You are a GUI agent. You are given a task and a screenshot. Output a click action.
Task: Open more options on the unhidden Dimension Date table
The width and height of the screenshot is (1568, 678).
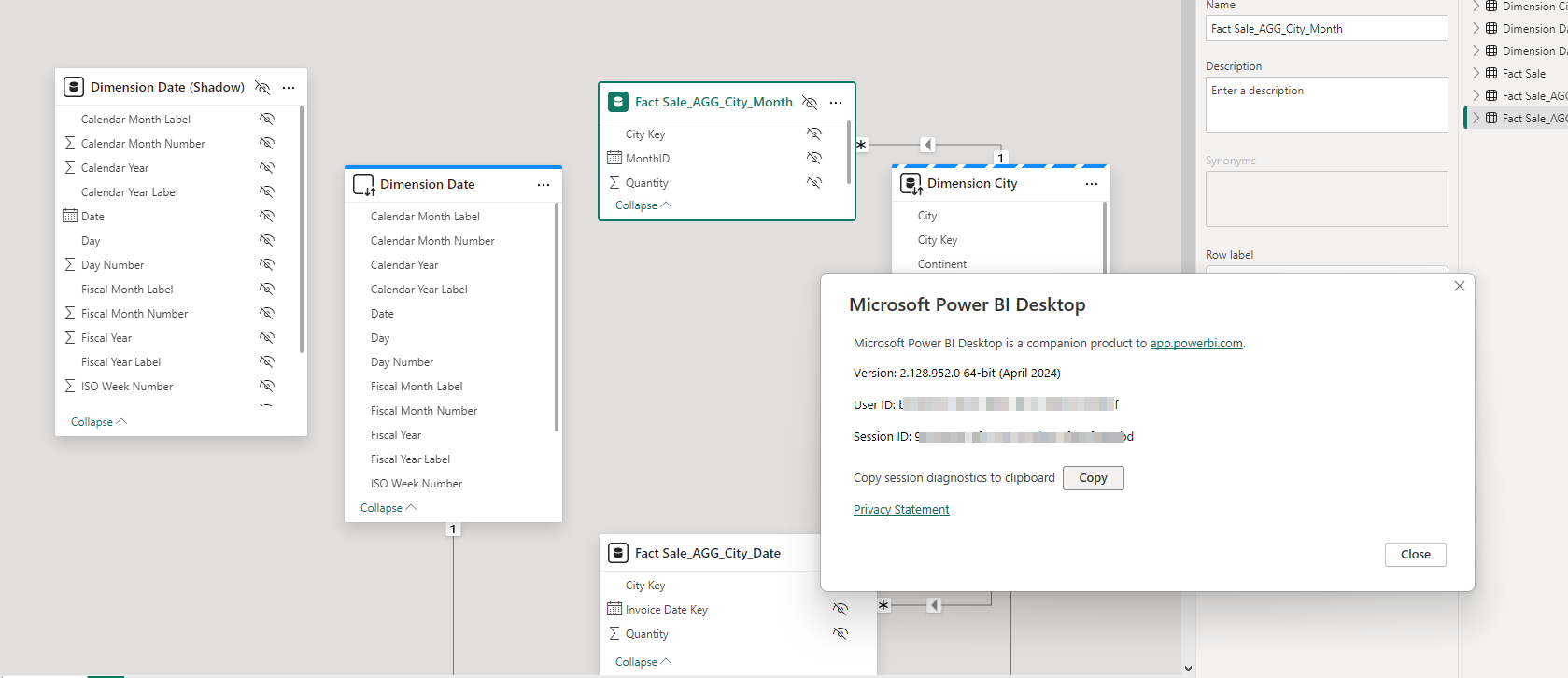tap(544, 185)
